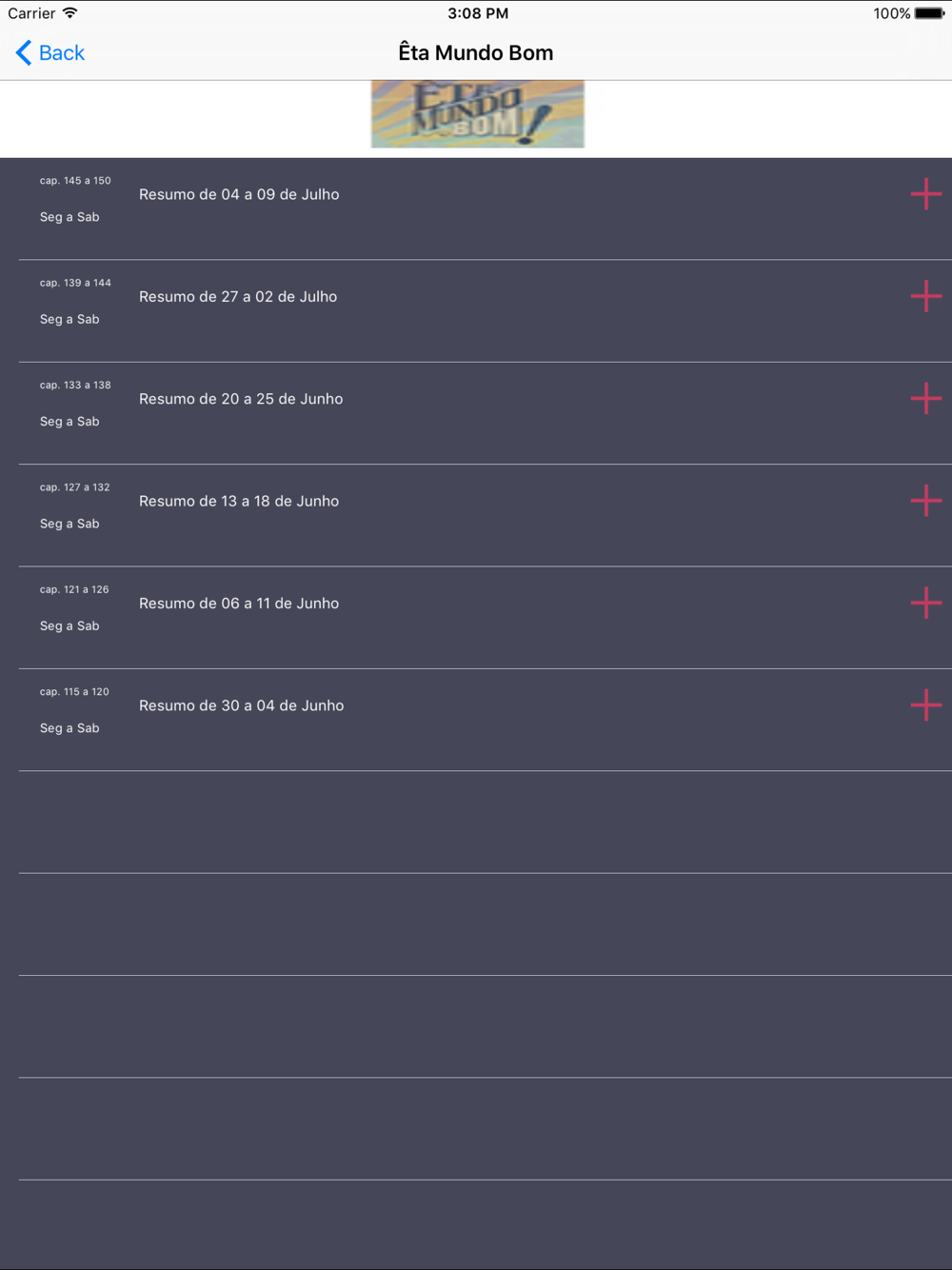Open Resumo de 06 a 11 de Junho

[239, 604]
